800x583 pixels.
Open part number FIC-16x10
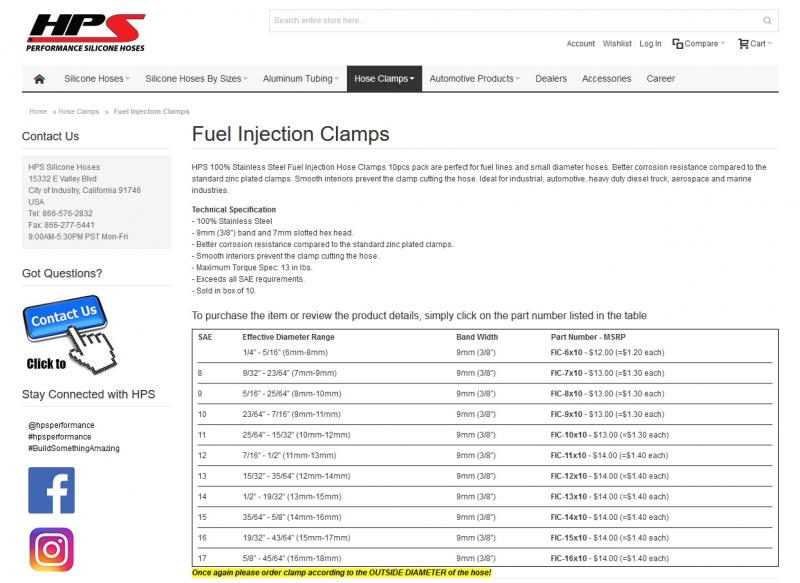569,559
